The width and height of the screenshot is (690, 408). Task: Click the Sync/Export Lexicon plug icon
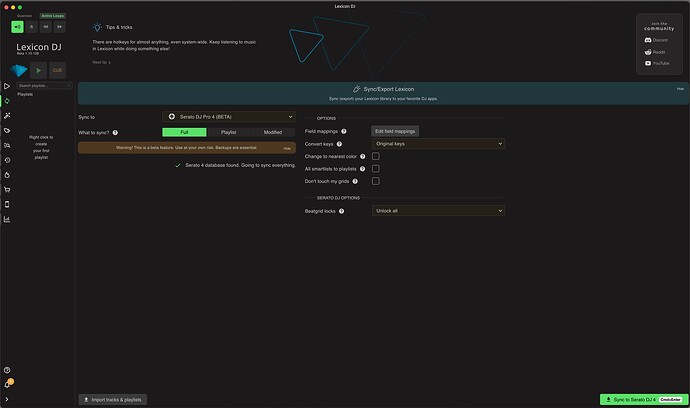click(x=356, y=89)
